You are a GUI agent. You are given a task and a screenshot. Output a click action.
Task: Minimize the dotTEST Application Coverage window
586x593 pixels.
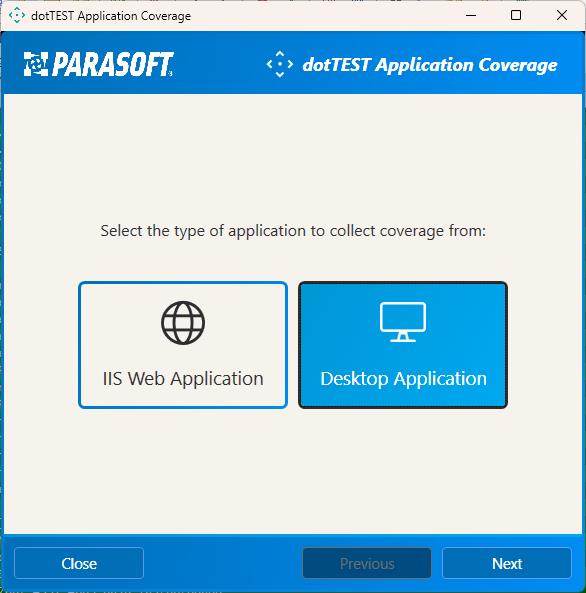[471, 16]
